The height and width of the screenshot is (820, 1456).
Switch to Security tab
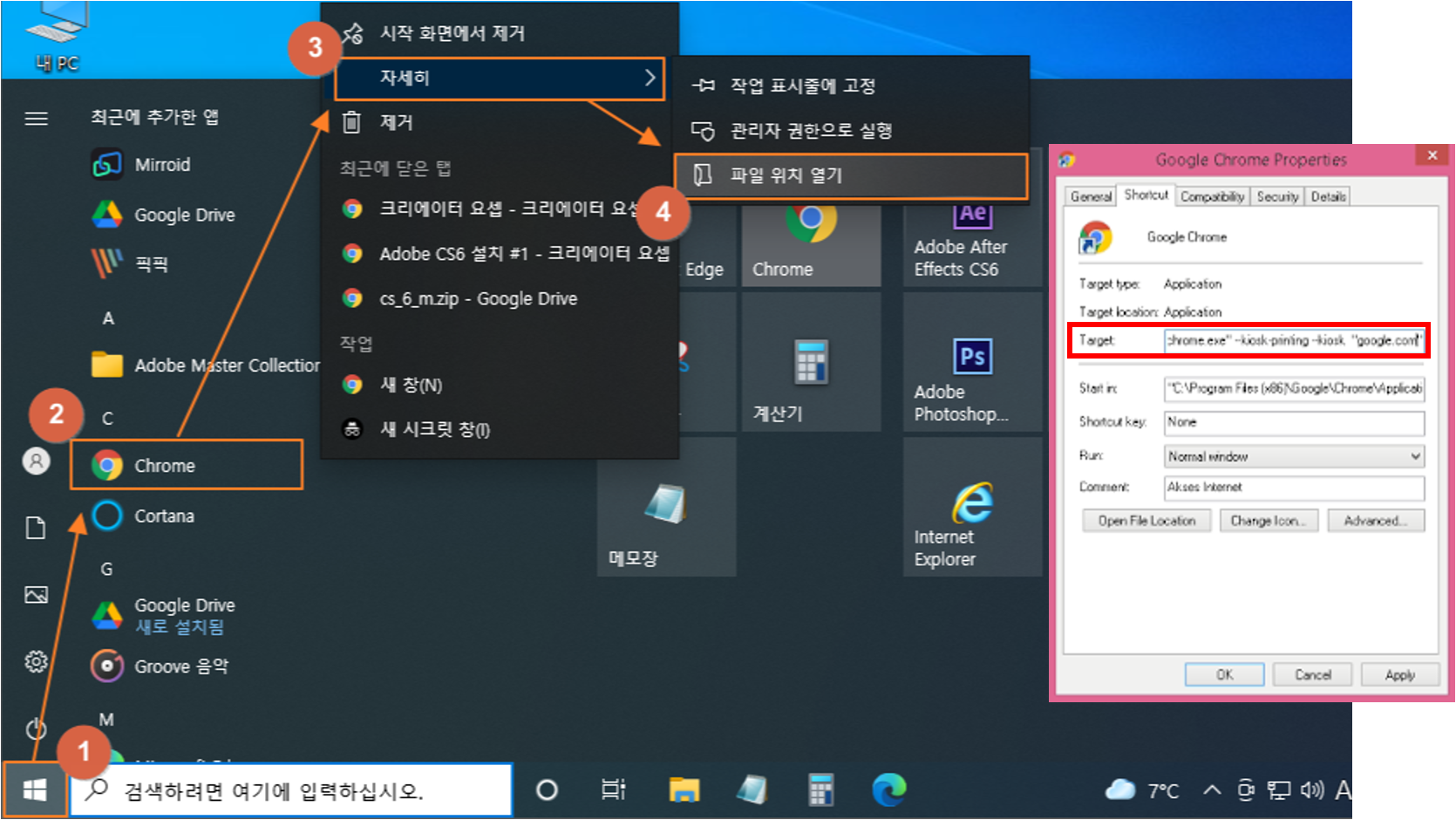tap(1277, 196)
